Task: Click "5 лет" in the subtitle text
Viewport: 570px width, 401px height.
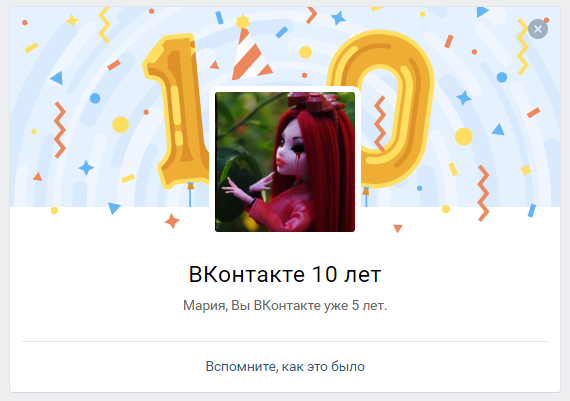Action: click(x=368, y=305)
